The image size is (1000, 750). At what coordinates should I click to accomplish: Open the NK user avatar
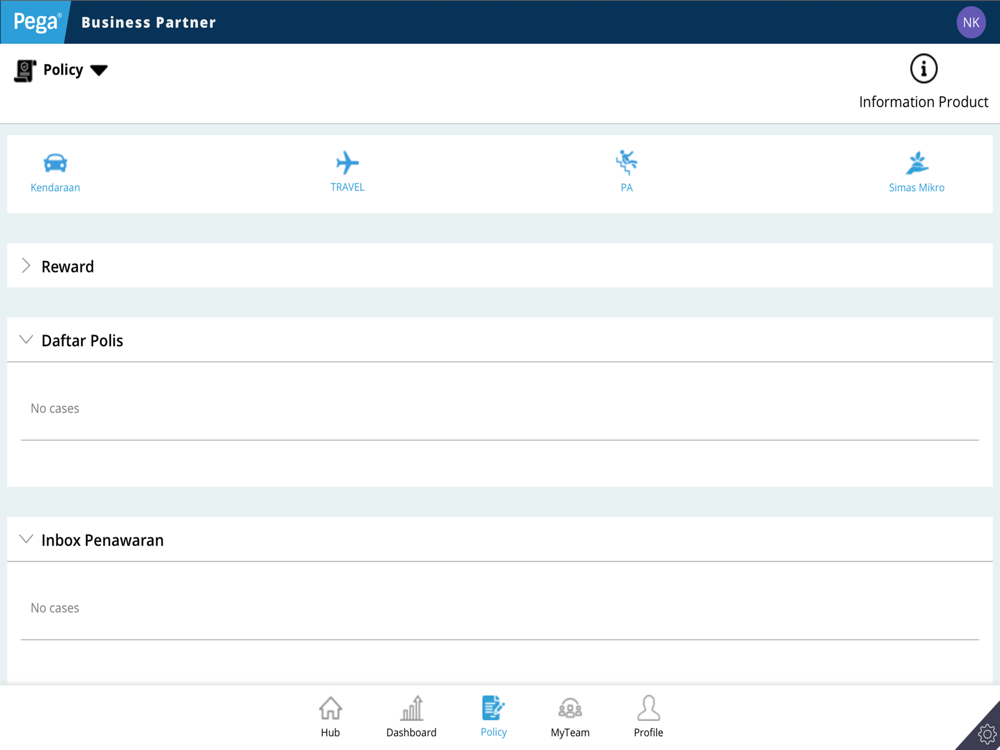971,22
